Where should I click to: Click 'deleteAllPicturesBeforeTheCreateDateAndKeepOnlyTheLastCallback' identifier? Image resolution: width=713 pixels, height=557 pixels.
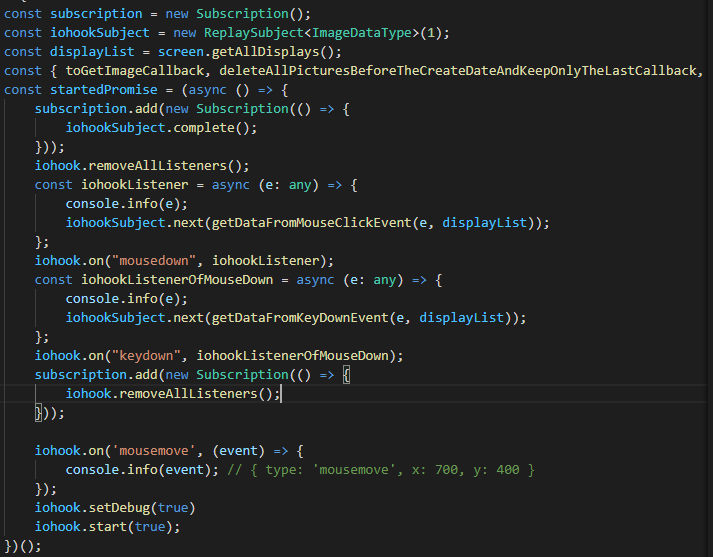point(458,71)
